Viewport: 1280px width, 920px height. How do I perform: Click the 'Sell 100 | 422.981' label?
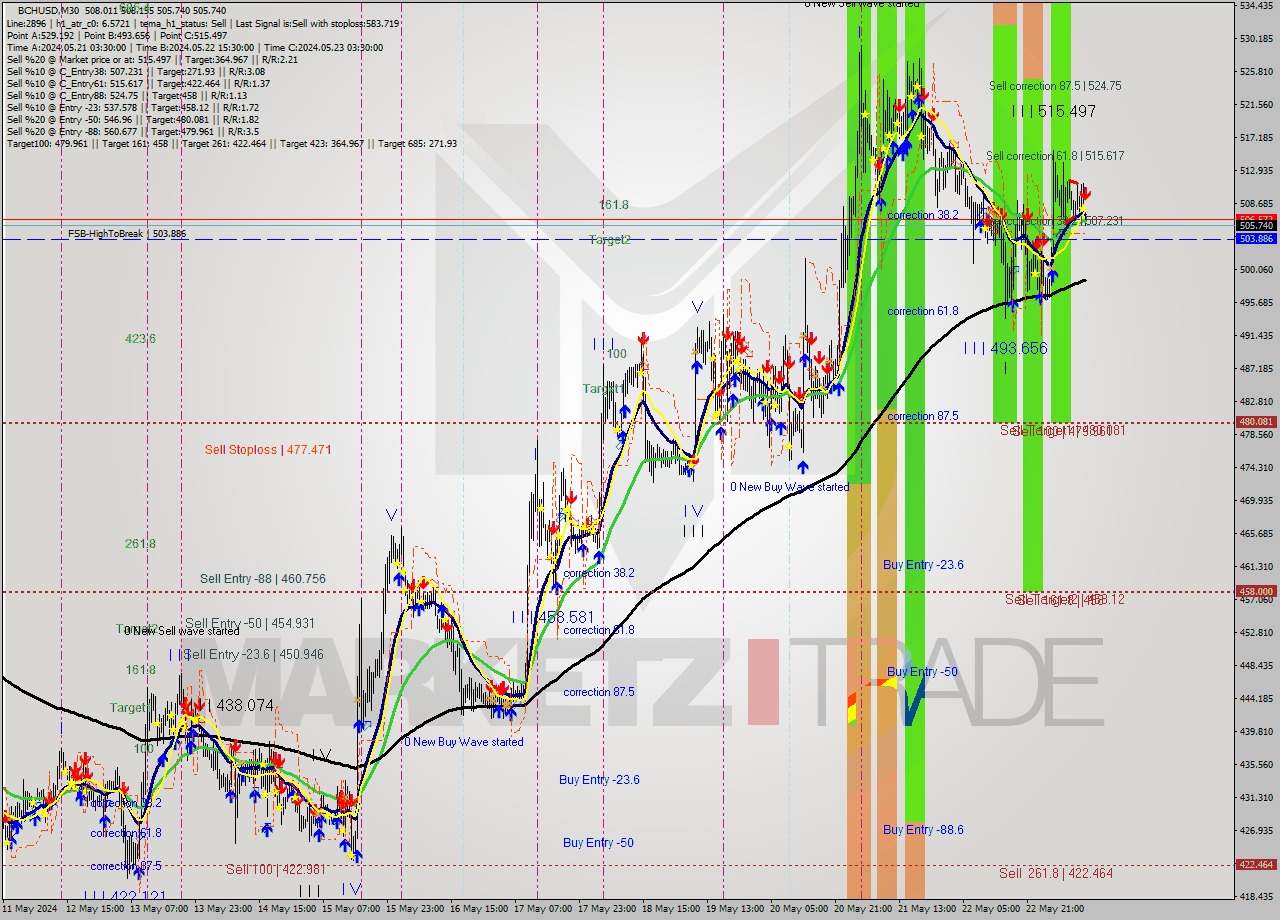[276, 869]
